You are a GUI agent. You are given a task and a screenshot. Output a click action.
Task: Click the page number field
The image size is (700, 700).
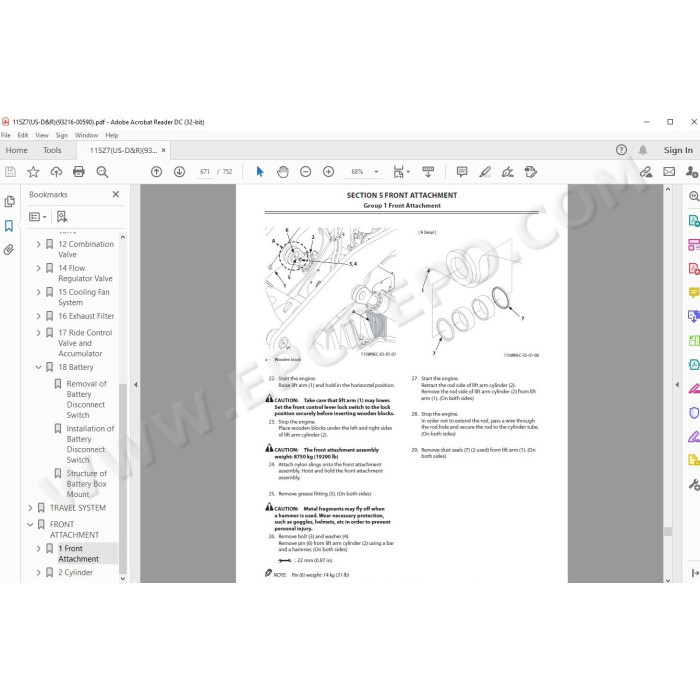pos(205,172)
